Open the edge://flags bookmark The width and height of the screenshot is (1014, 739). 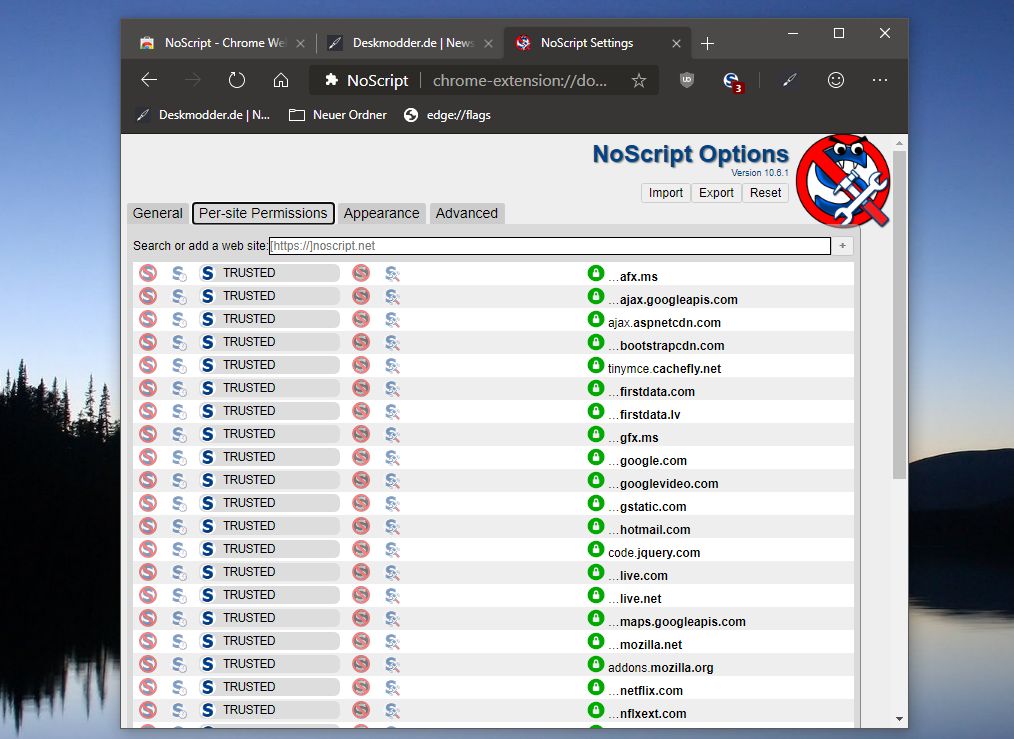point(448,115)
